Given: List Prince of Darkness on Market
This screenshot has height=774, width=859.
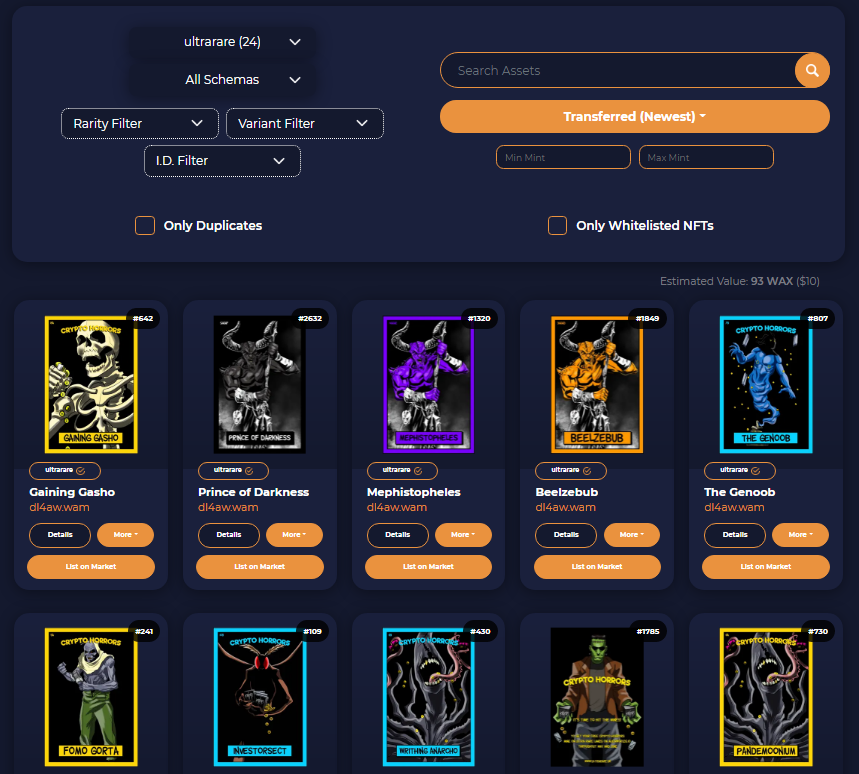Looking at the screenshot, I should 260,566.
